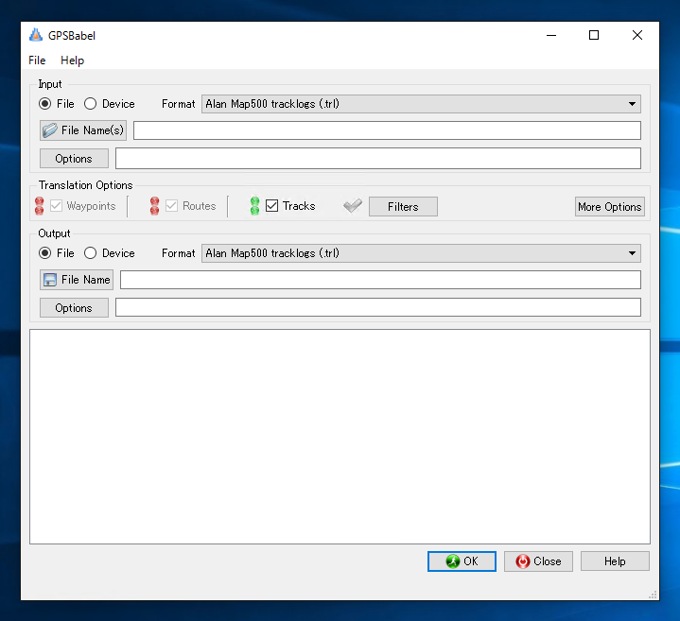Click the Close button with red icon

538,562
